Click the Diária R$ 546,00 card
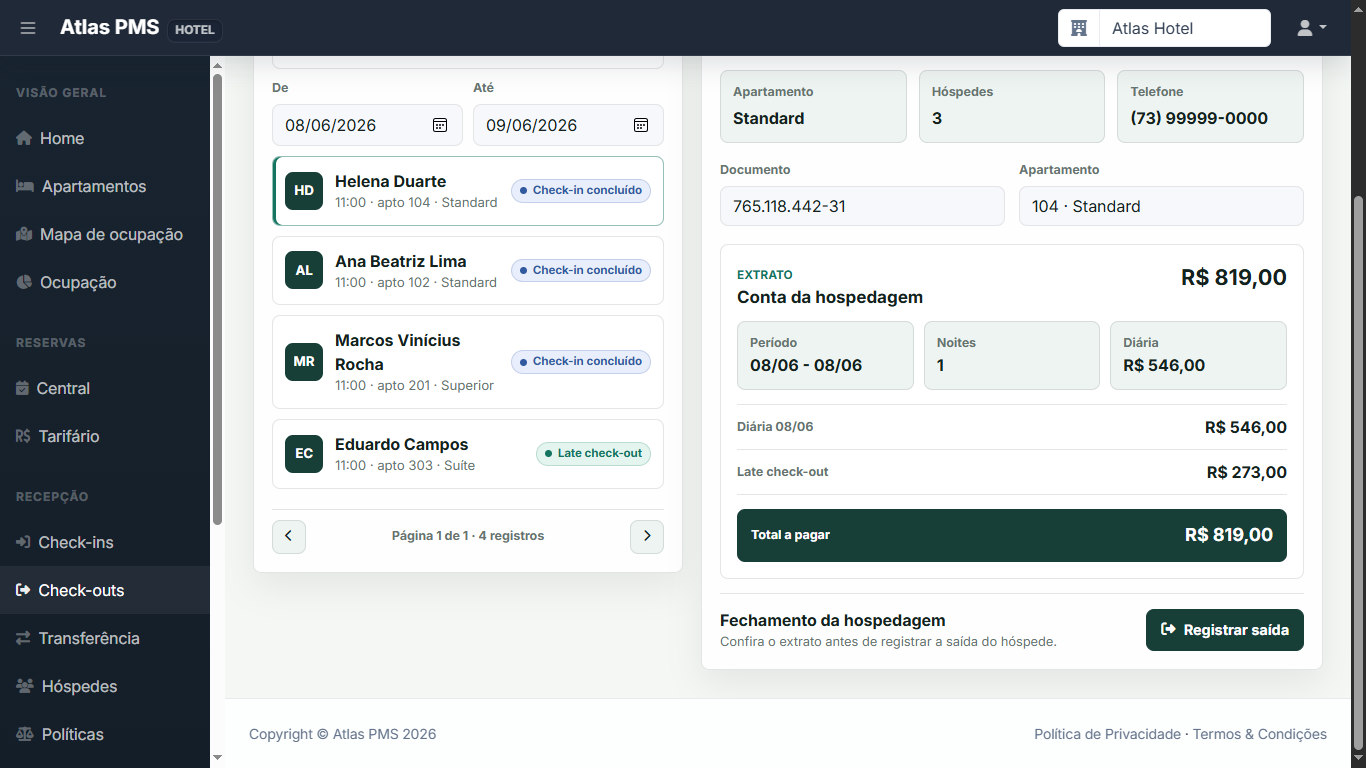Viewport: 1366px width, 768px height. [1198, 355]
